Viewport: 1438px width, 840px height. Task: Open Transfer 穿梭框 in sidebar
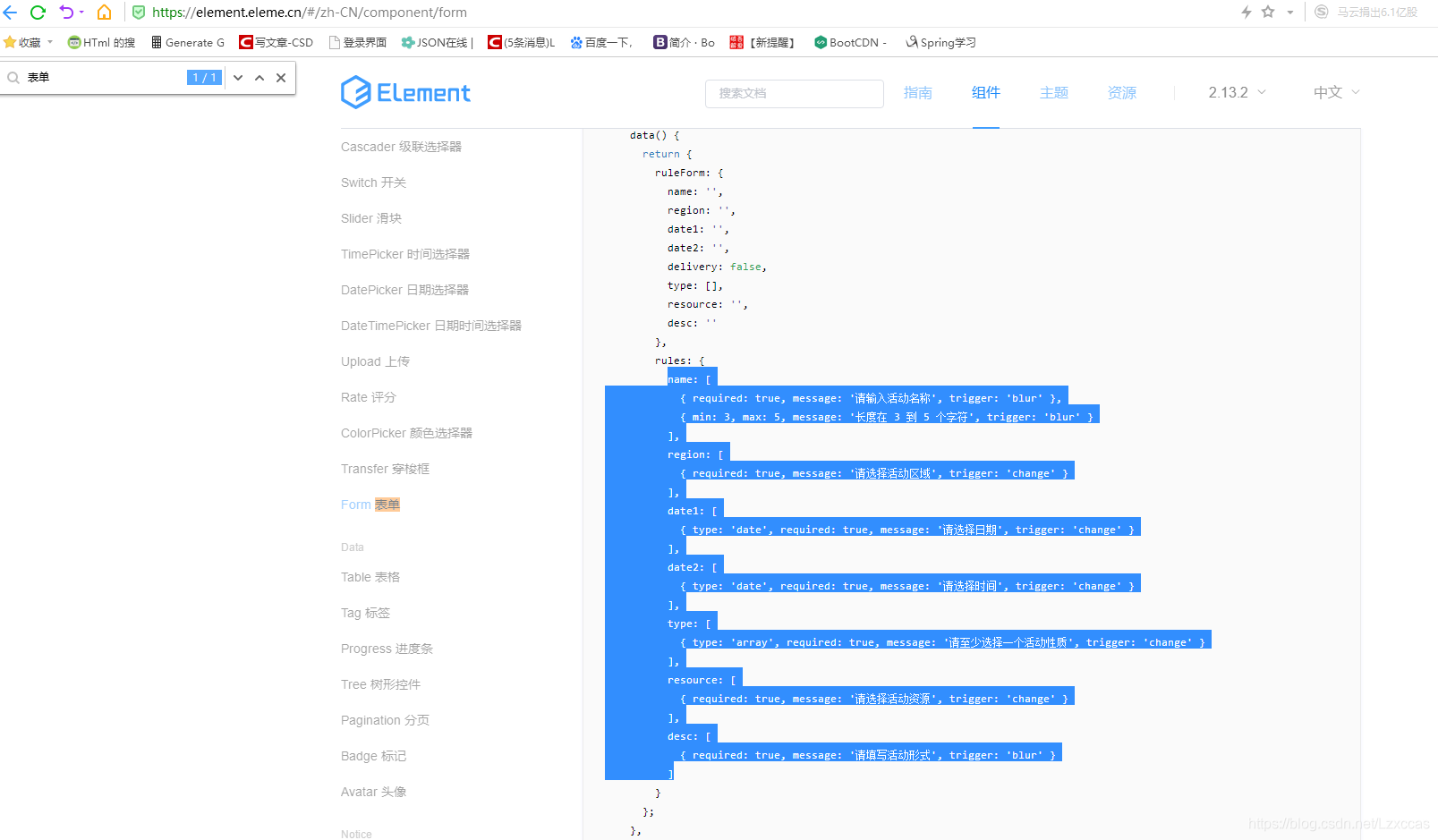[x=385, y=469]
